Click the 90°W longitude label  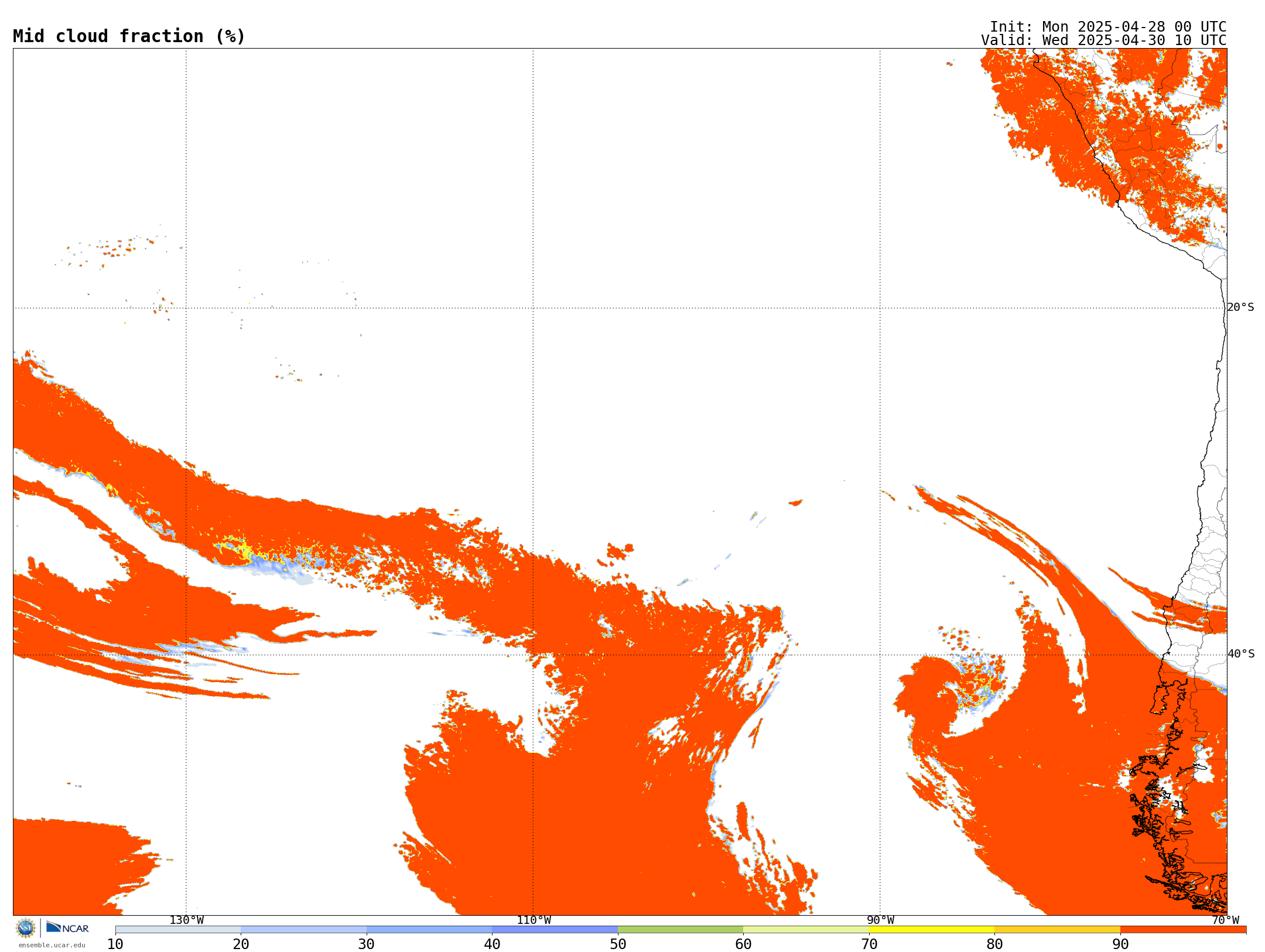click(x=880, y=920)
